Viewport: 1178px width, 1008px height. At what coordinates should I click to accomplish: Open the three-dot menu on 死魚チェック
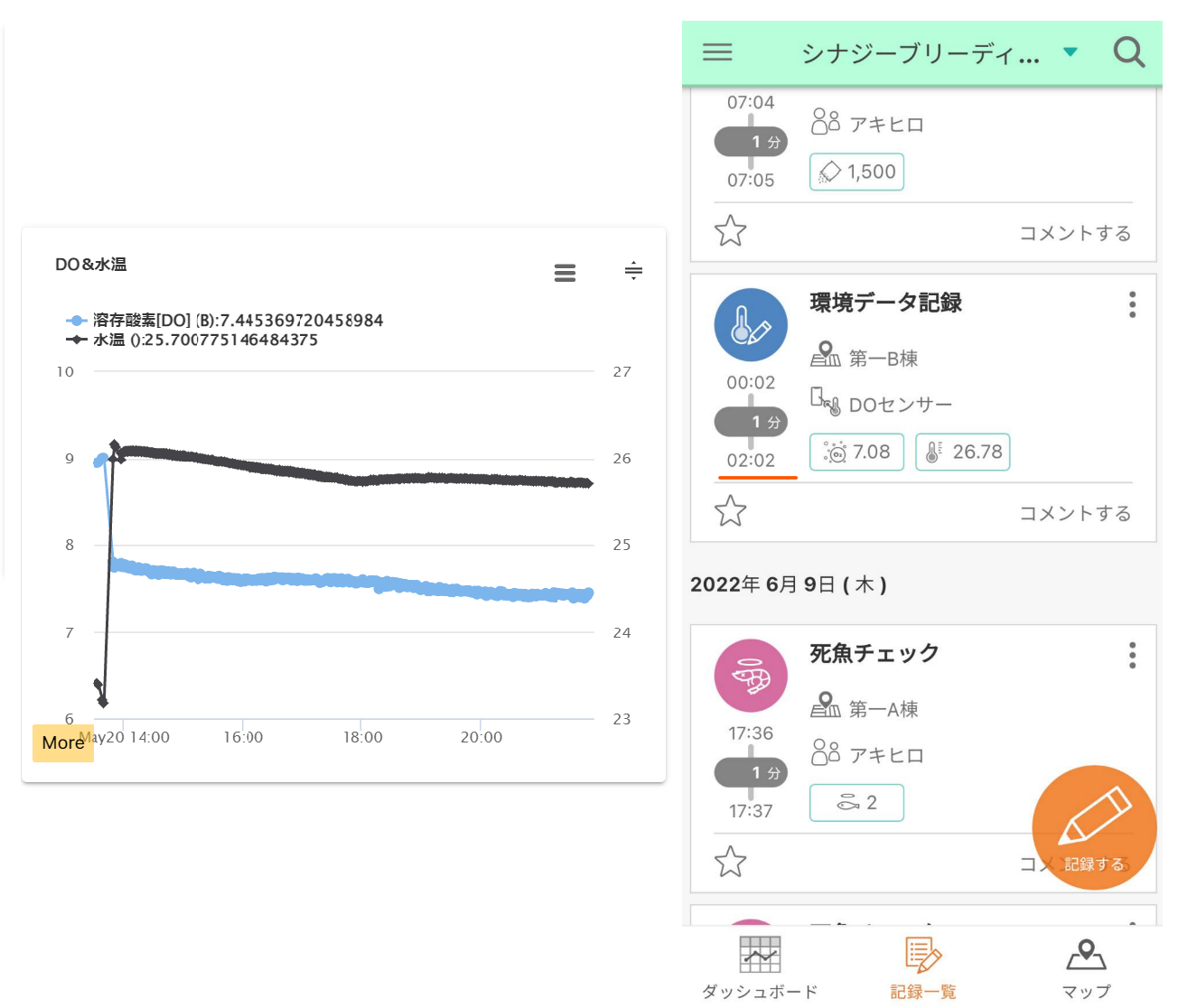[1132, 656]
